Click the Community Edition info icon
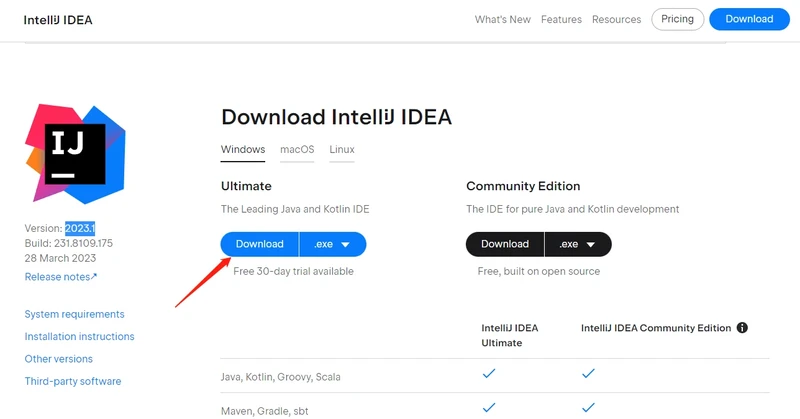Image resolution: width=800 pixels, height=419 pixels. [x=742, y=328]
